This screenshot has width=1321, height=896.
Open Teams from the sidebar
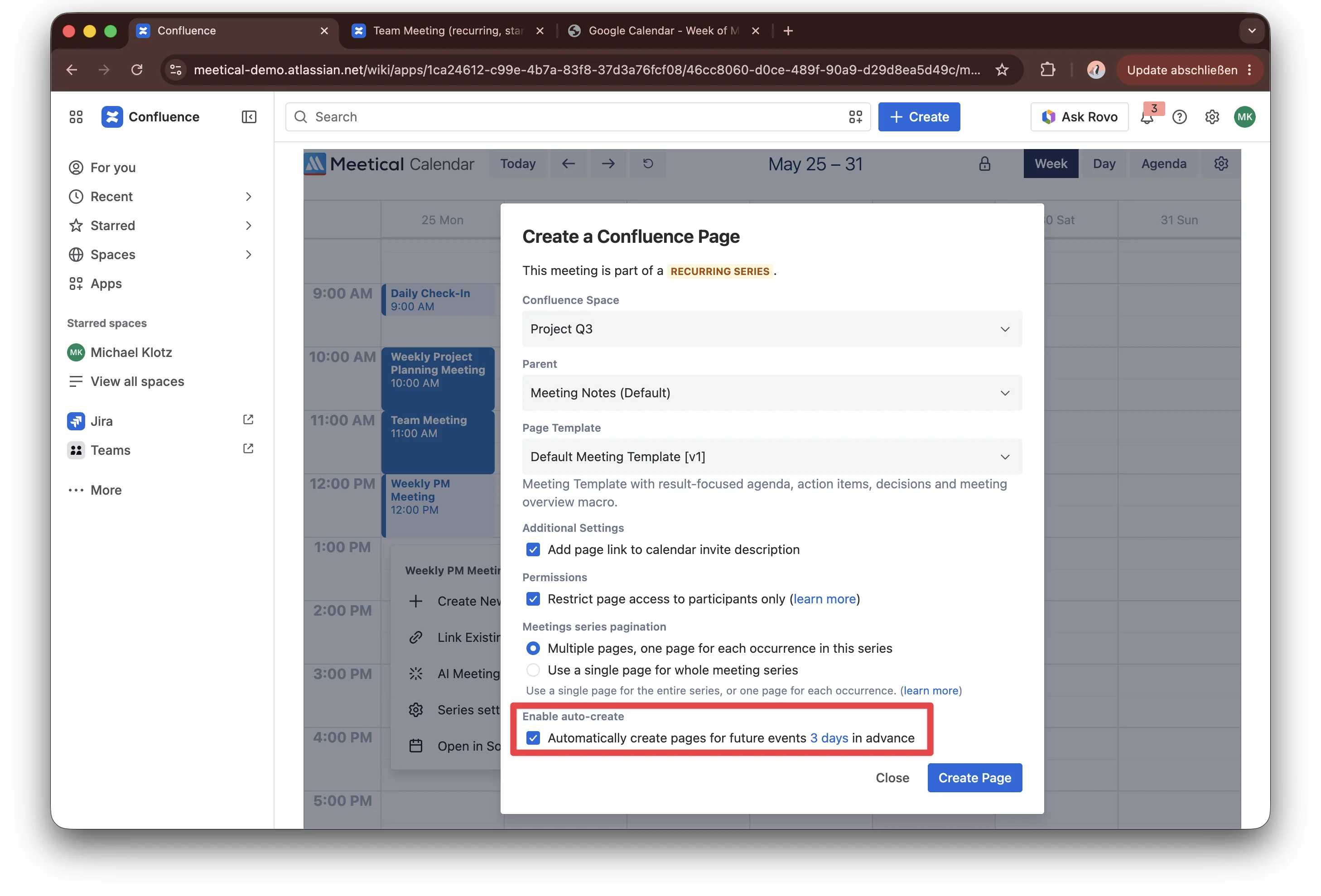160,450
